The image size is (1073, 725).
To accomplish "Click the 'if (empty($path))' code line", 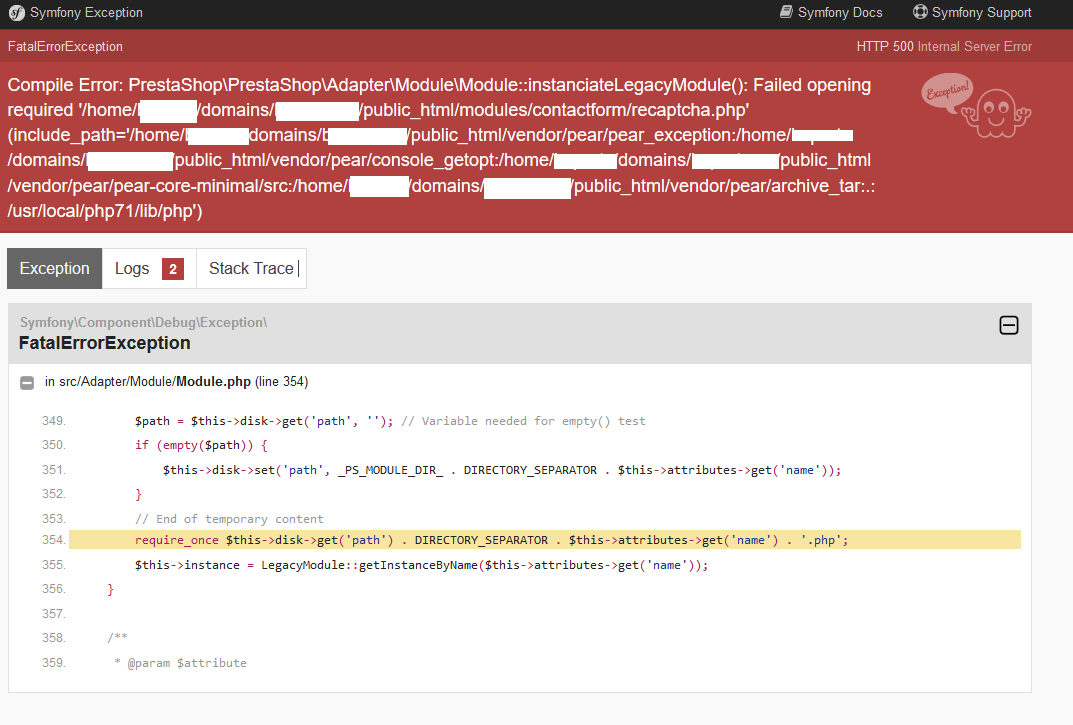I will (201, 446).
